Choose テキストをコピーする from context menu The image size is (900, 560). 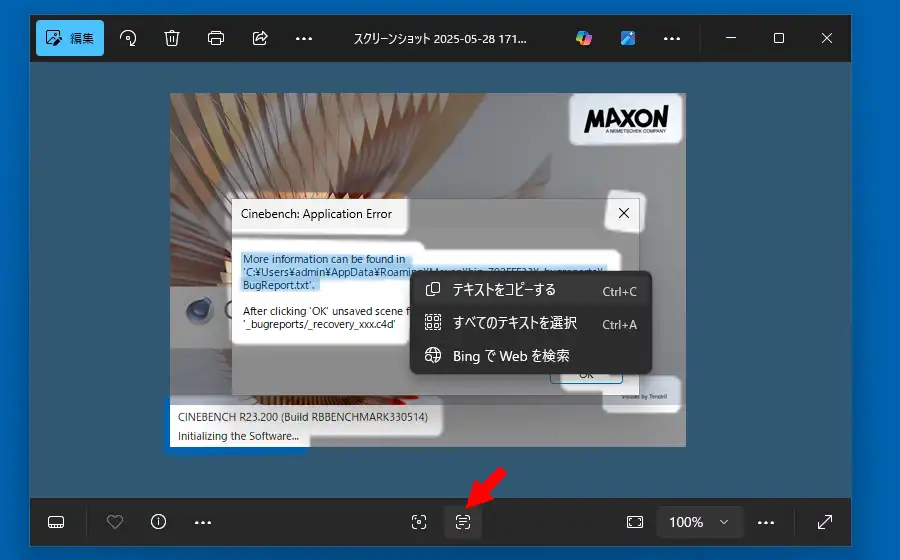531,290
